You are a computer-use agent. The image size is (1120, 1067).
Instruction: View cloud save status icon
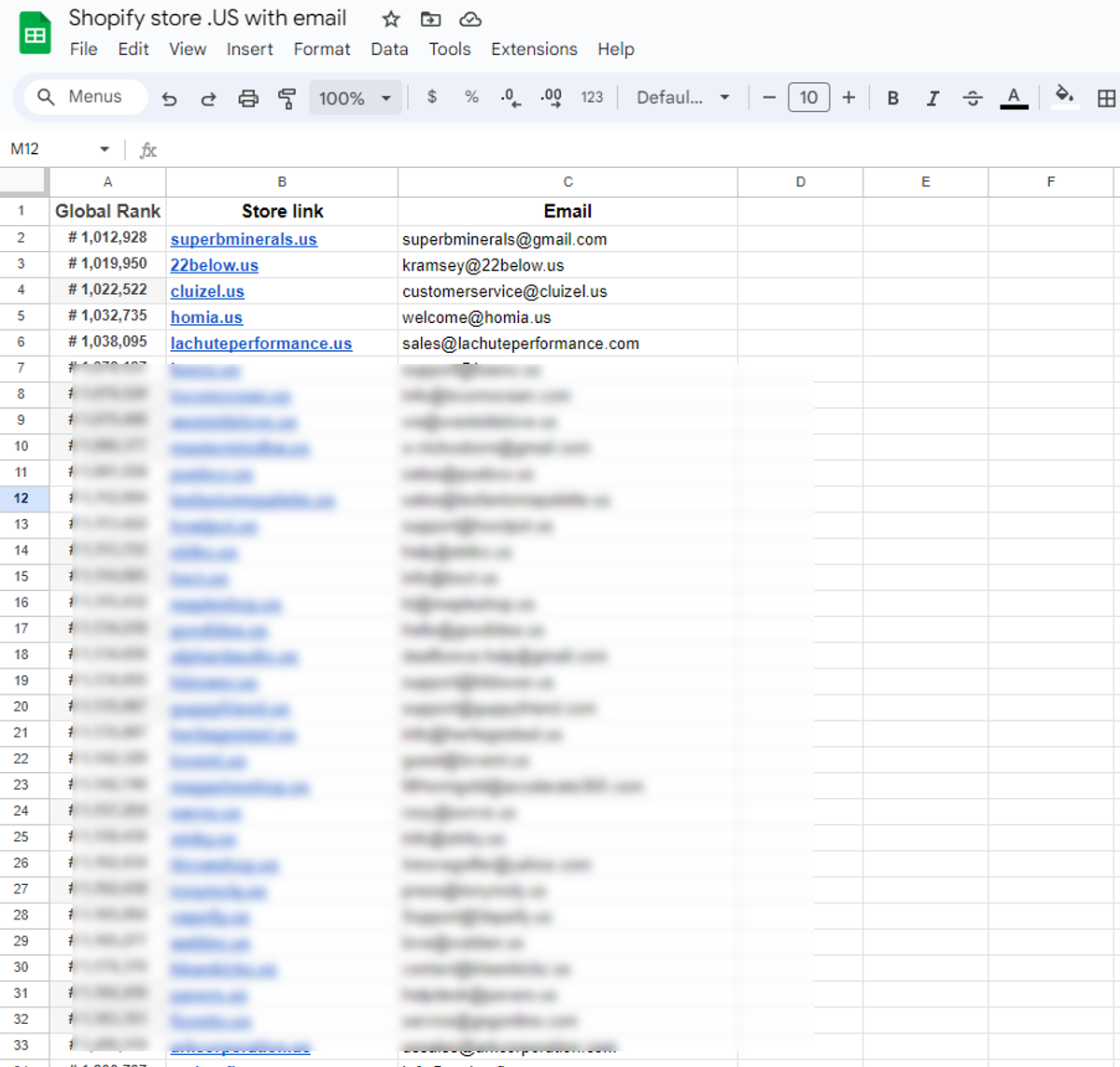(470, 20)
